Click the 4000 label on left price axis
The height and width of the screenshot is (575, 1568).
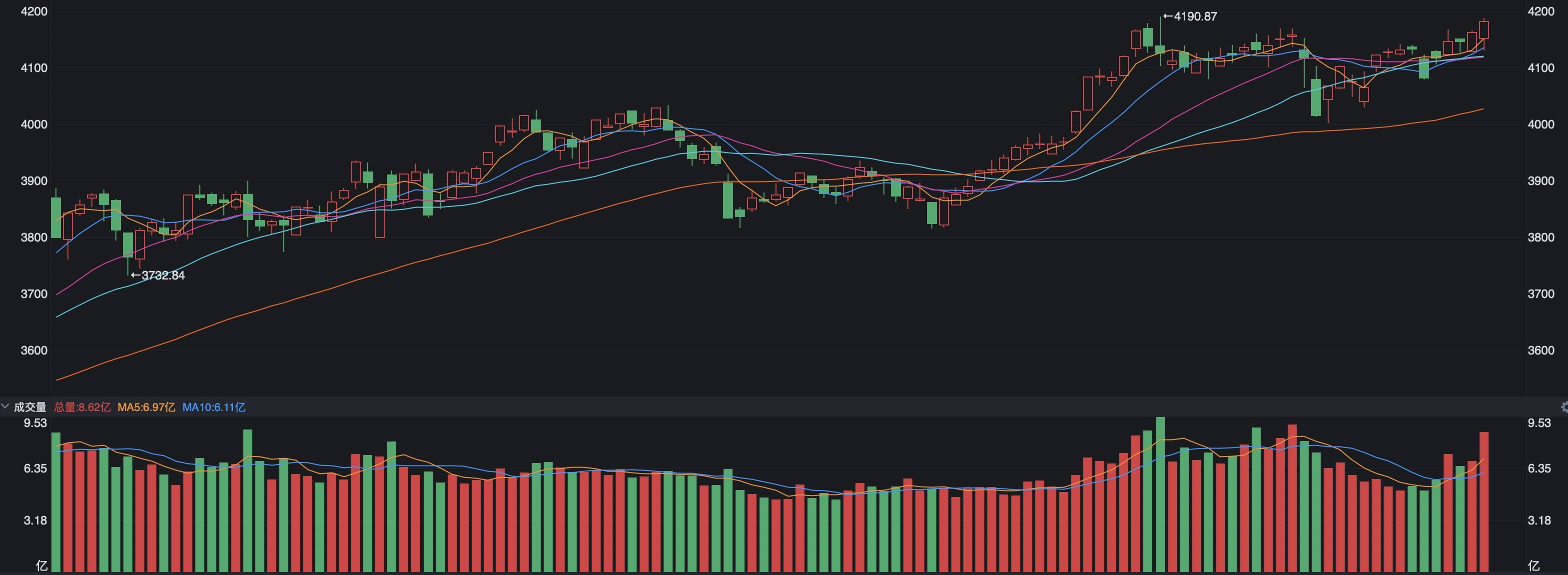[34, 124]
